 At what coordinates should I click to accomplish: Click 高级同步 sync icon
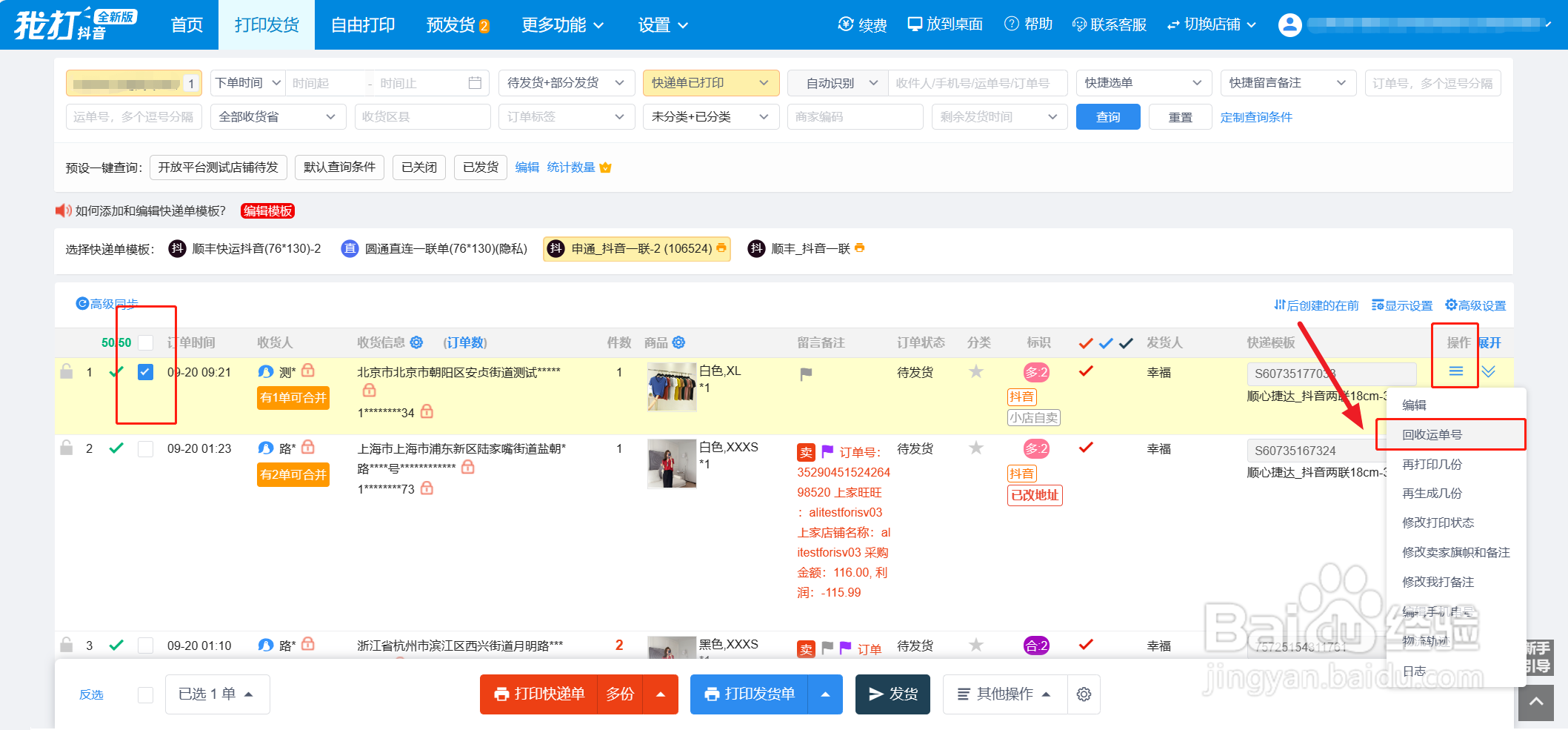click(x=82, y=304)
